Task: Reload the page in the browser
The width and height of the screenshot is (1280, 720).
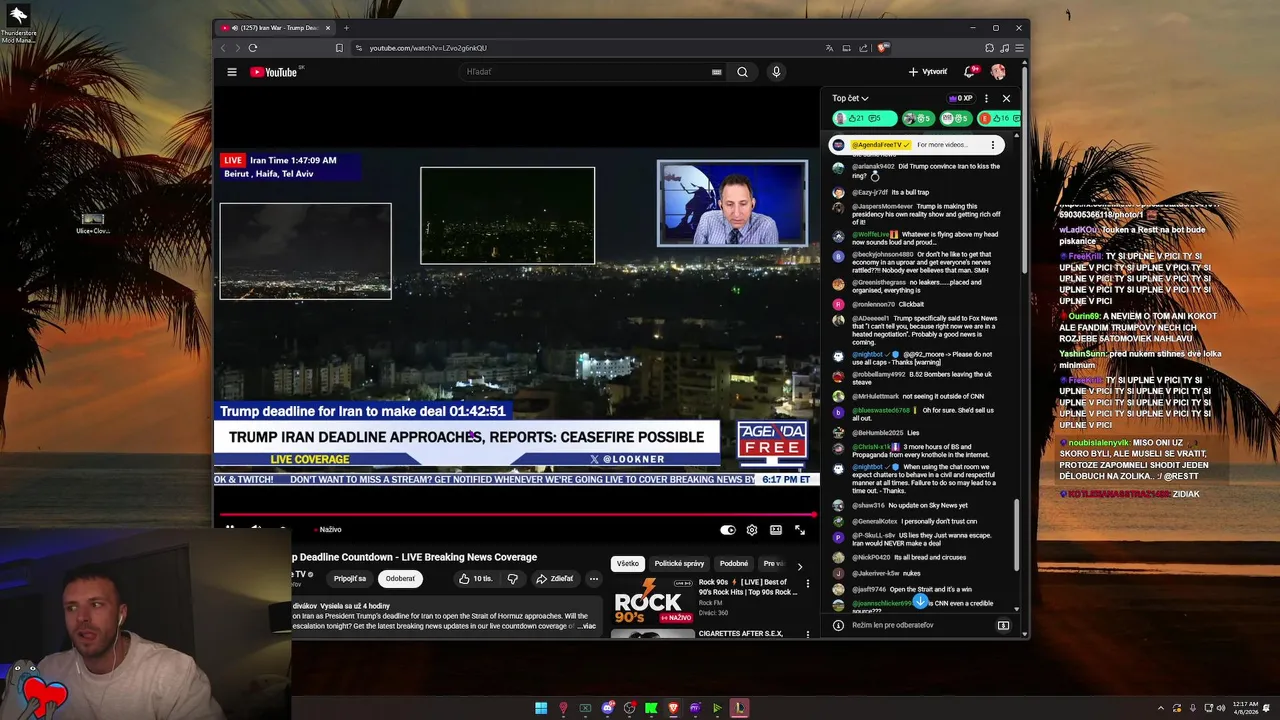Action: (x=253, y=48)
